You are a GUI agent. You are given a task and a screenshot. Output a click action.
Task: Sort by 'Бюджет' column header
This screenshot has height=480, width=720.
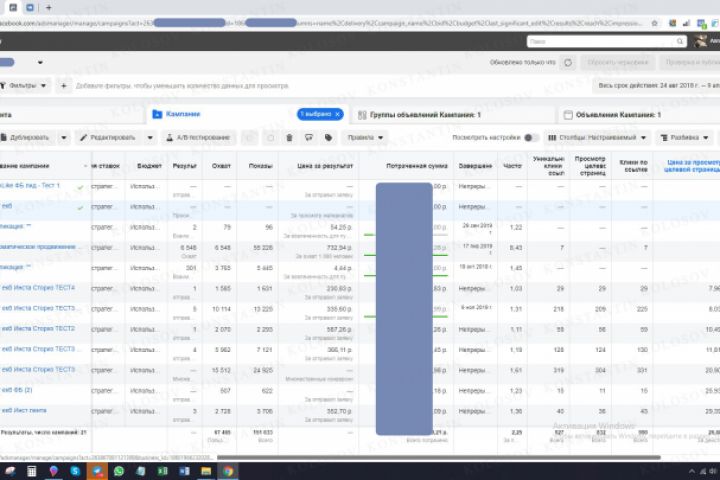pos(150,166)
